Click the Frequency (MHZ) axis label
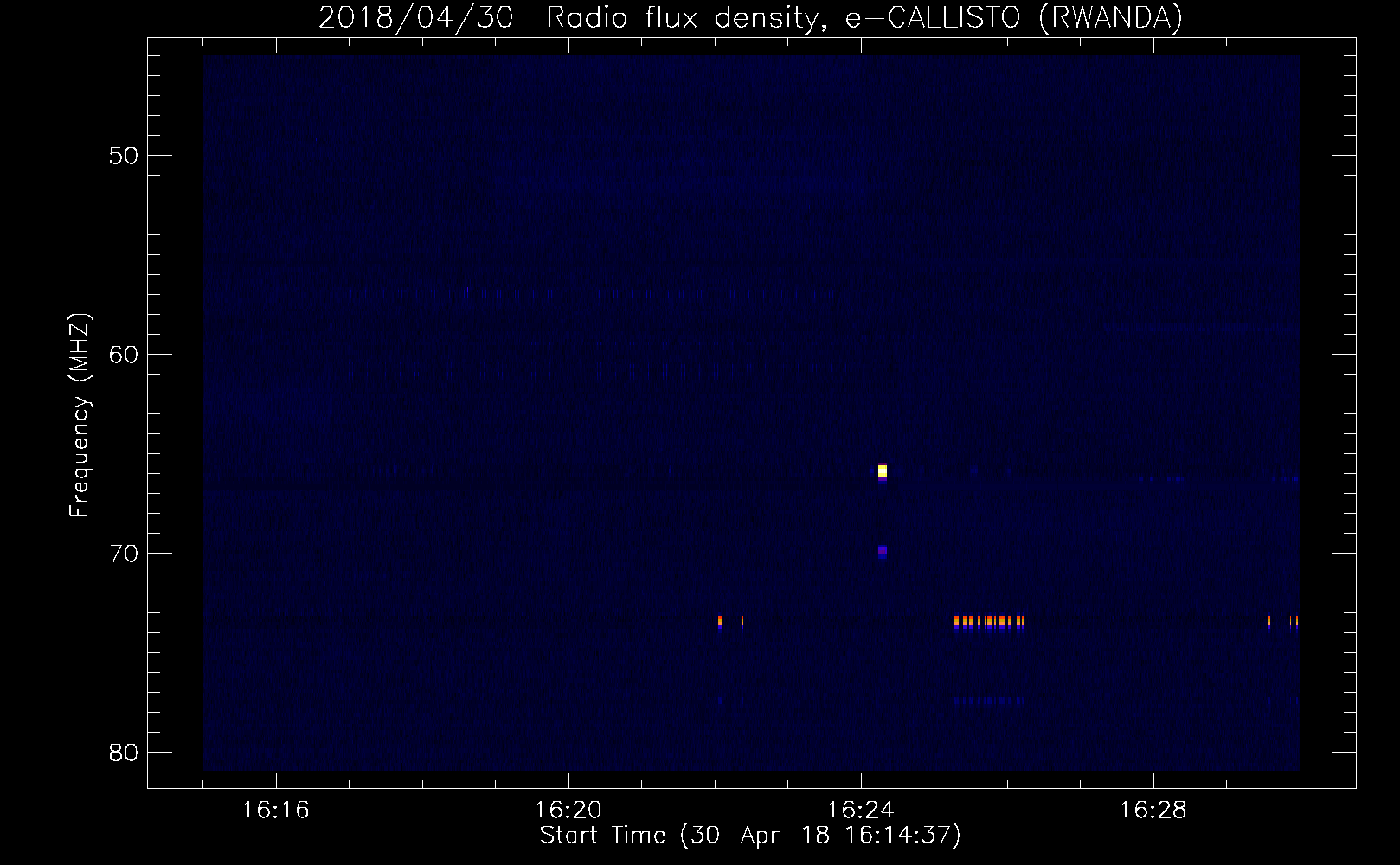Viewport: 1400px width, 865px height. 80,415
